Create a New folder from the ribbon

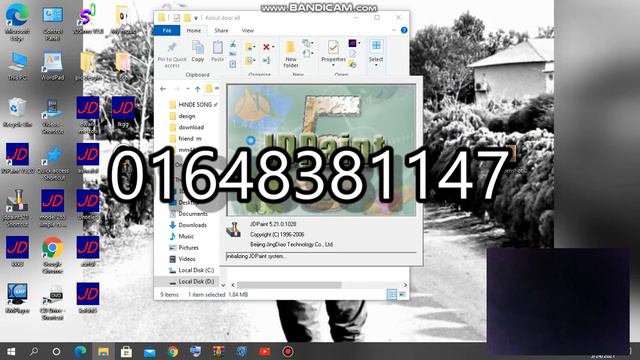click(291, 54)
